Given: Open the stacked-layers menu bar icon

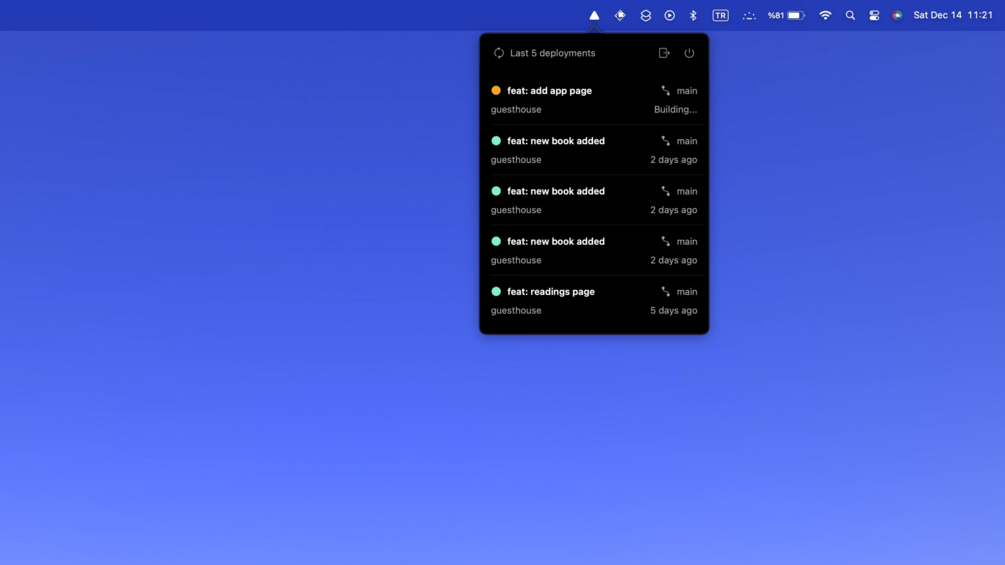Looking at the screenshot, I should click(645, 15).
